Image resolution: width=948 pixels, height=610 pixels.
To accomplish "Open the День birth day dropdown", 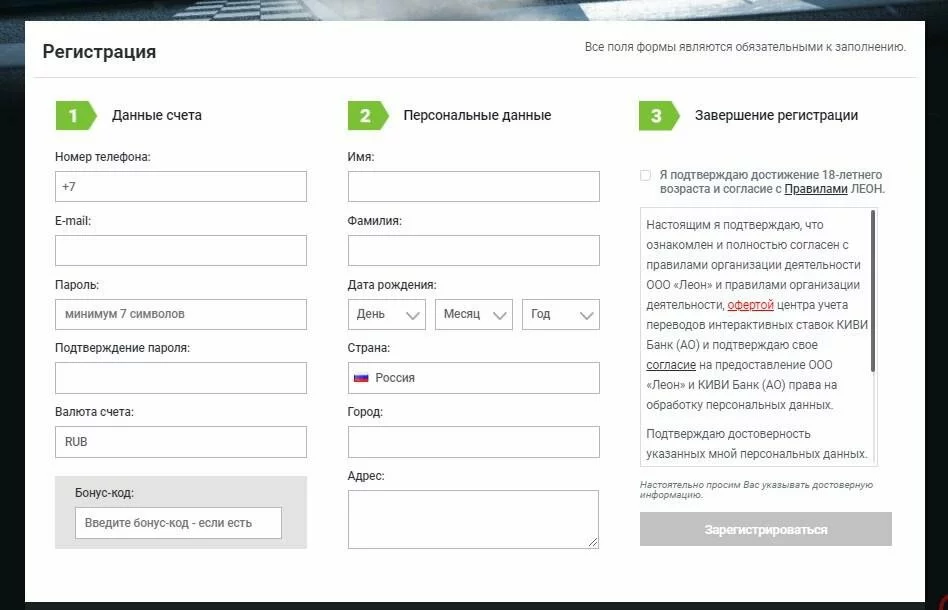I will click(387, 314).
